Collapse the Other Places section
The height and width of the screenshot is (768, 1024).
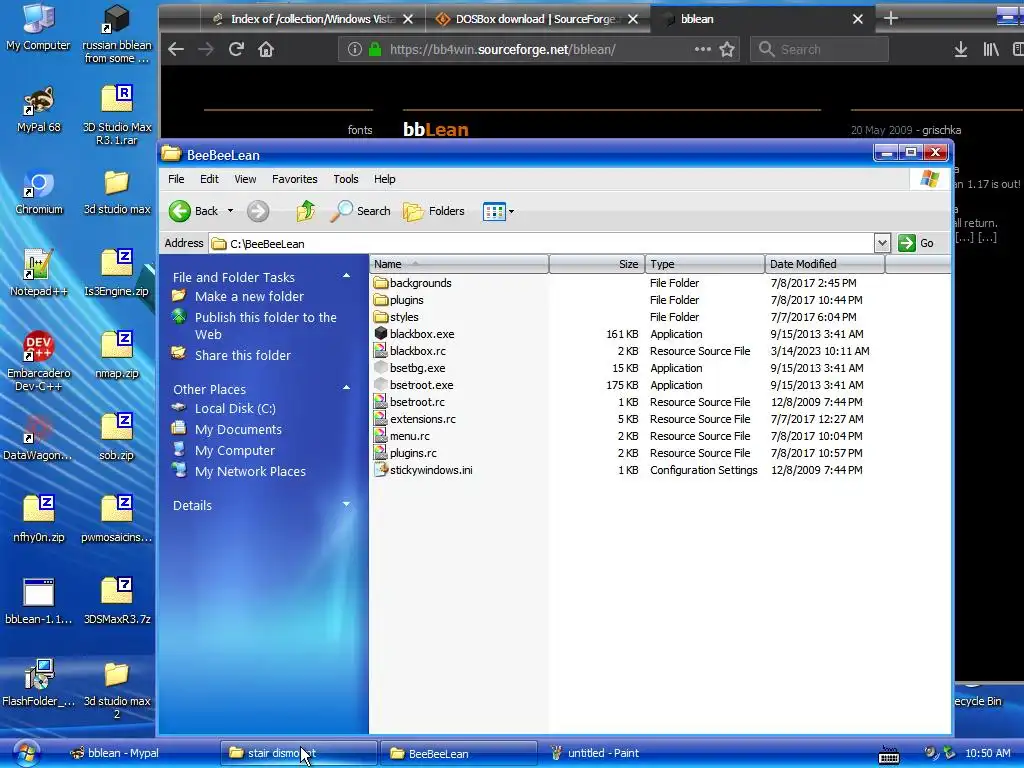346,388
